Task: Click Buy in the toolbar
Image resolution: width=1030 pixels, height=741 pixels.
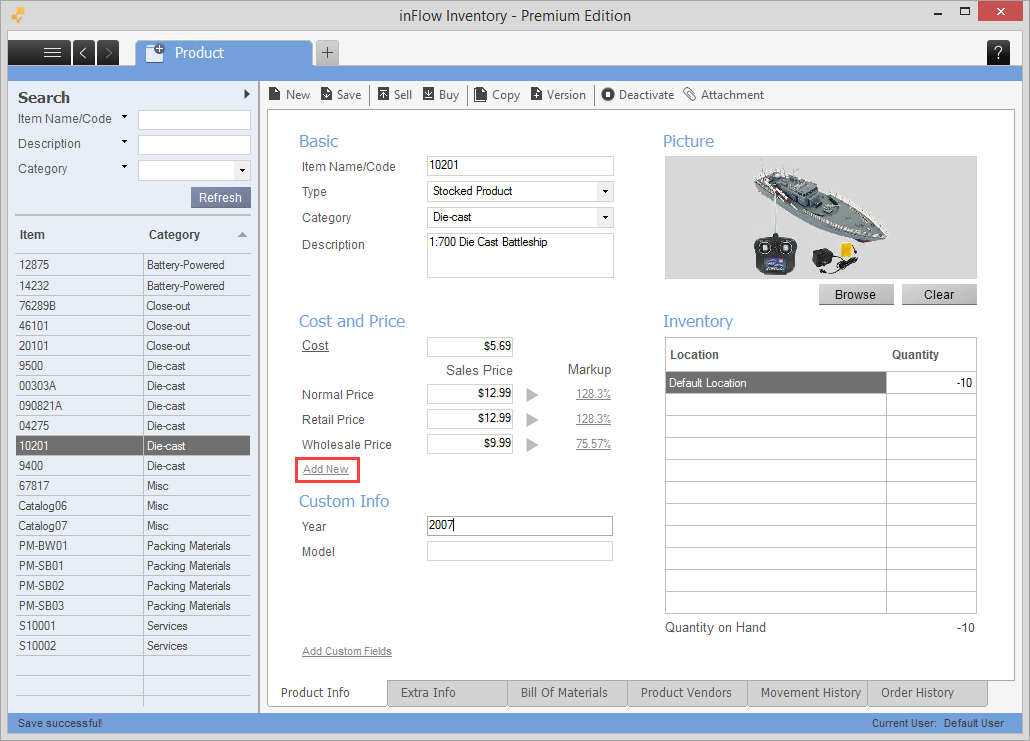Action: point(441,95)
